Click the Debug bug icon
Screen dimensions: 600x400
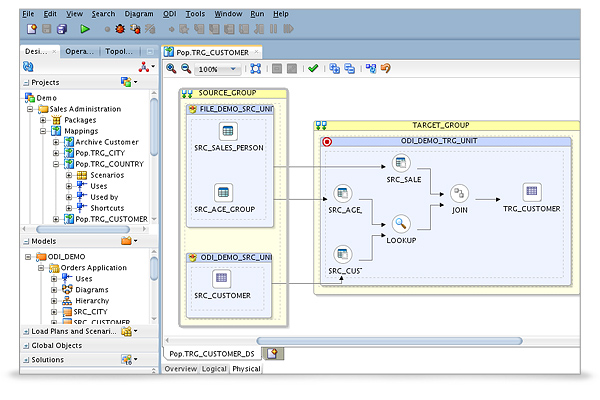click(120, 31)
